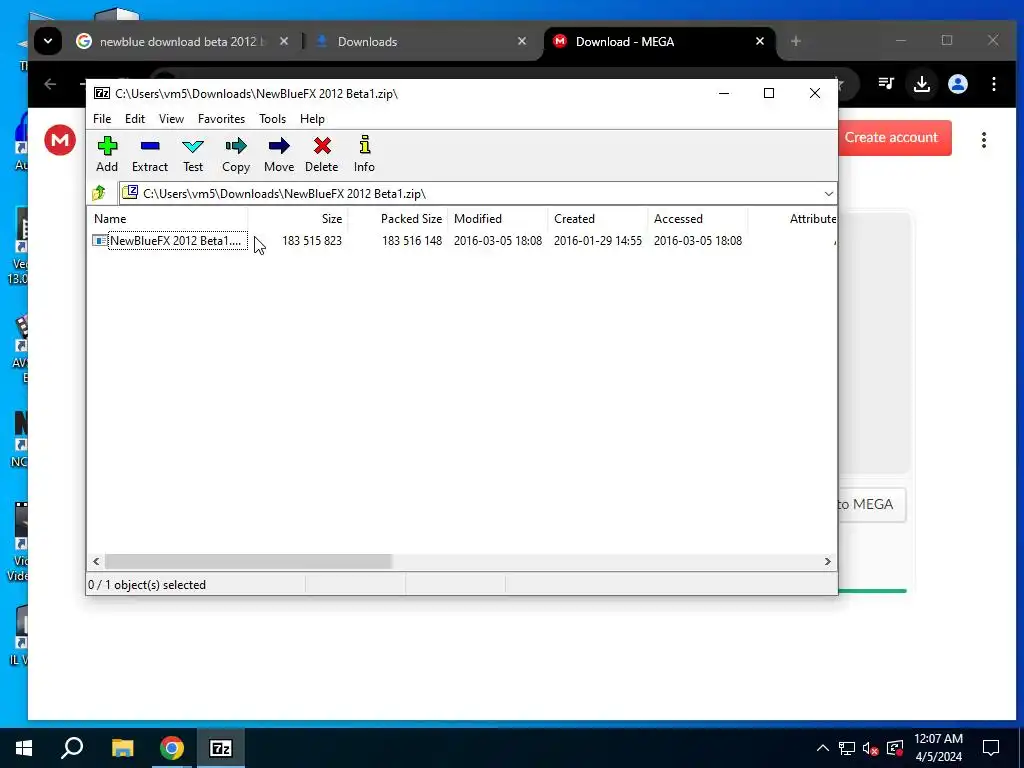The width and height of the screenshot is (1024, 768).
Task: Sort by Packed Size column header
Action: pos(398,219)
